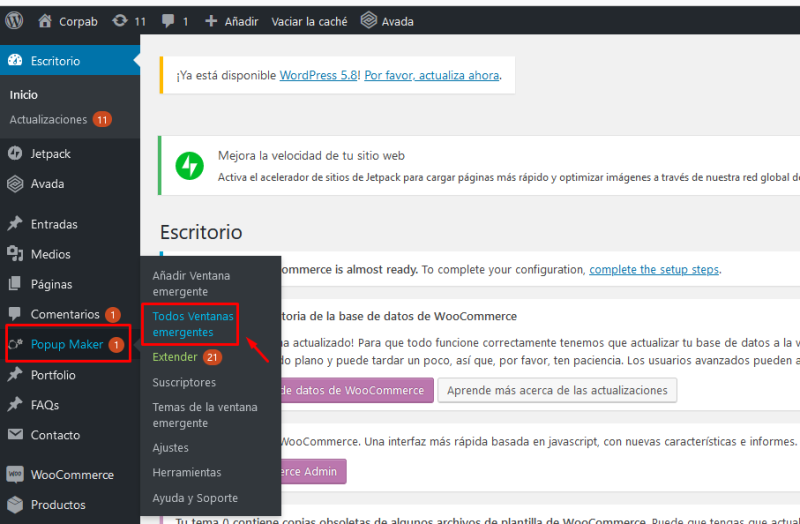800x524 pixels.
Task: Click Vaciar la caché in toolbar
Action: coord(309,21)
